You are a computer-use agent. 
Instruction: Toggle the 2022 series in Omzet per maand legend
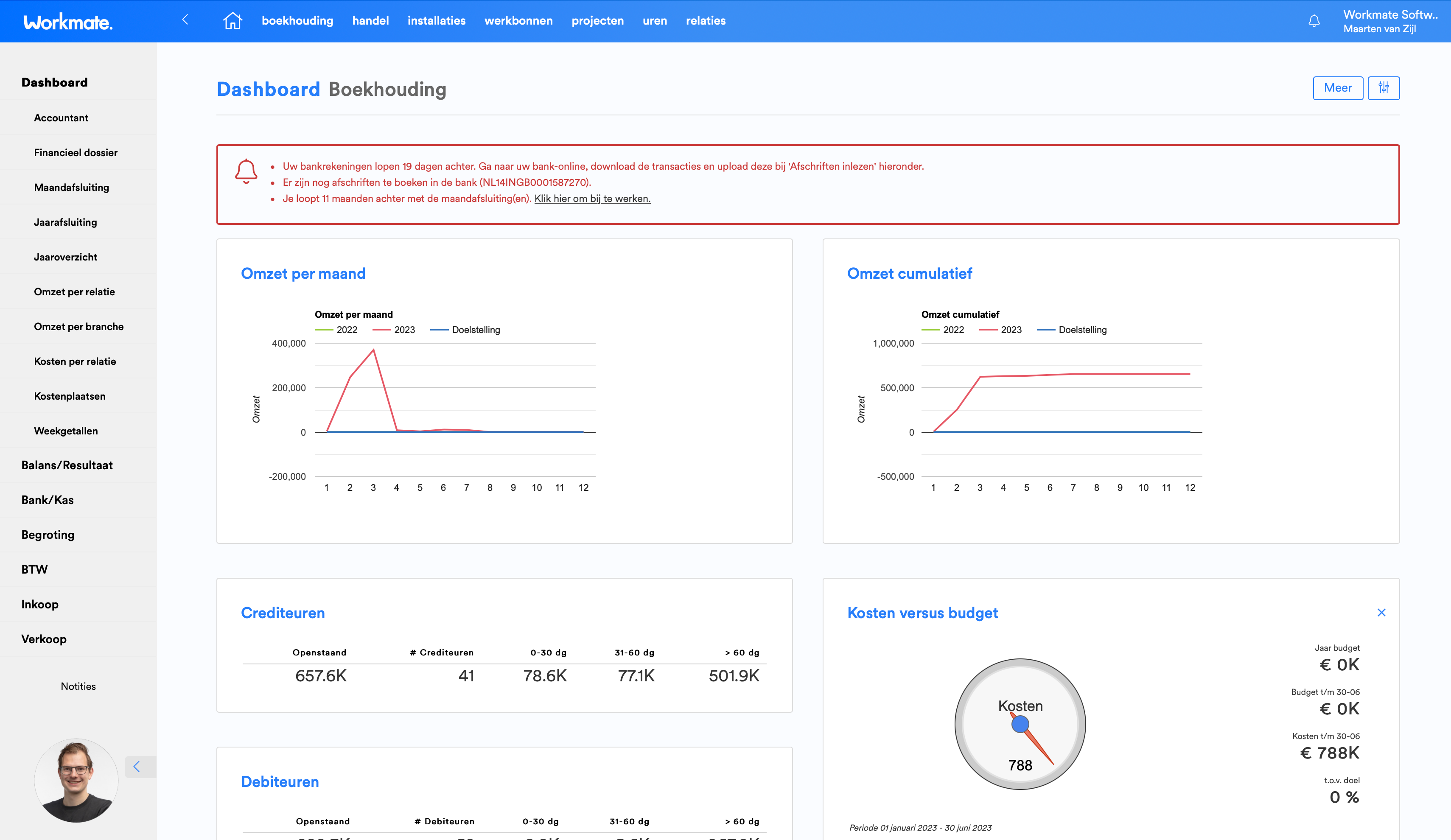(337, 330)
